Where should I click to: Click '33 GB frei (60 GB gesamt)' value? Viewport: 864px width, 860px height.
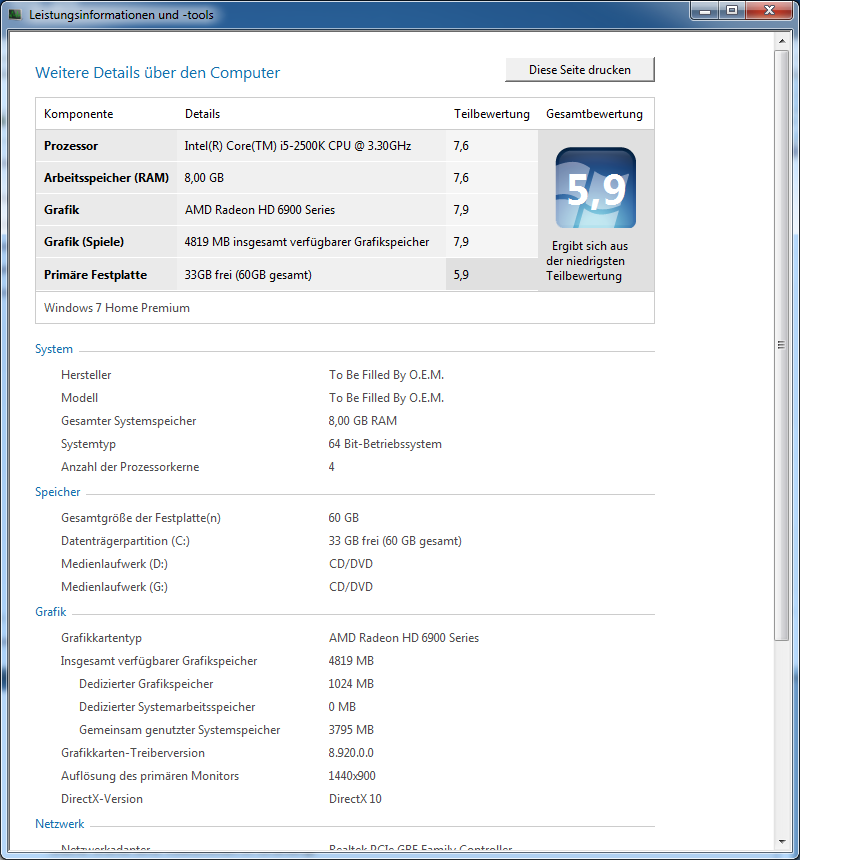point(395,542)
